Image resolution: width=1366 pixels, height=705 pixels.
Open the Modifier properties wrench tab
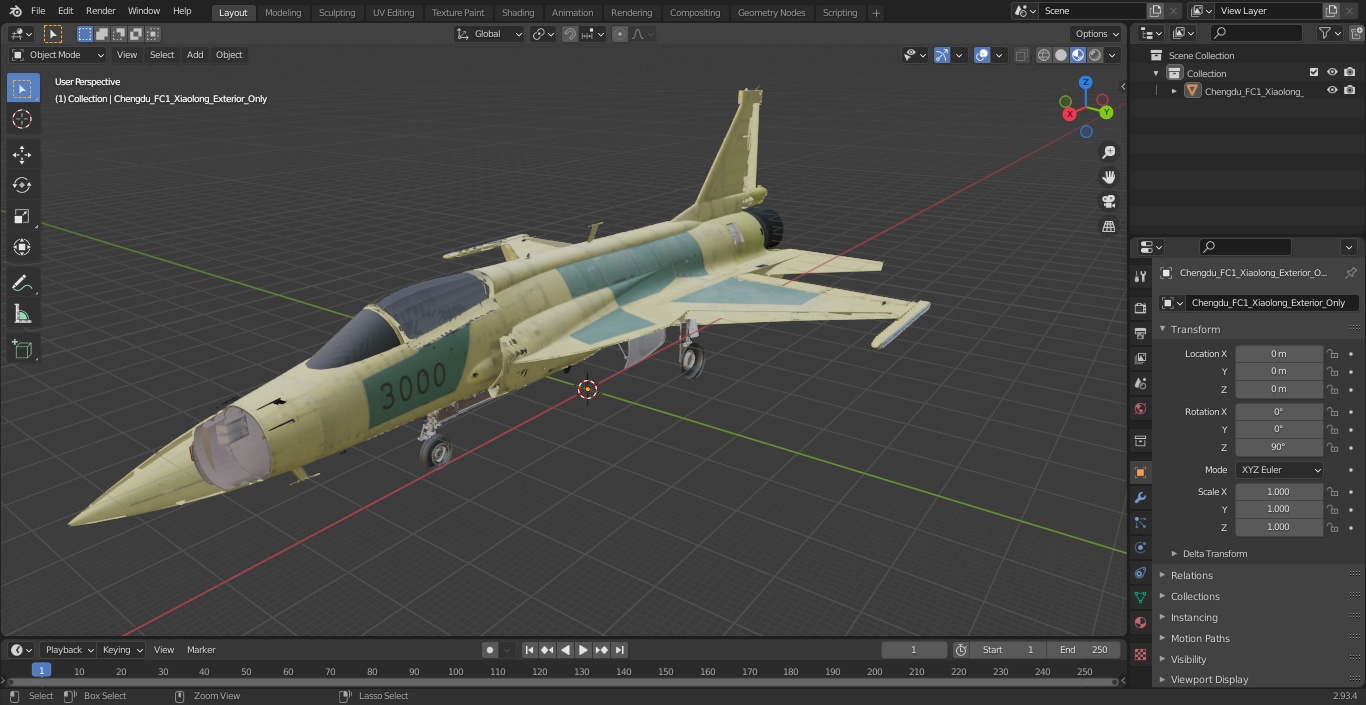1140,497
